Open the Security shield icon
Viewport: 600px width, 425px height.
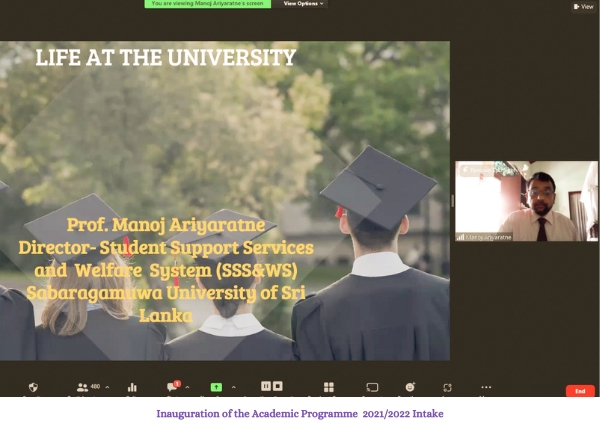point(33,387)
